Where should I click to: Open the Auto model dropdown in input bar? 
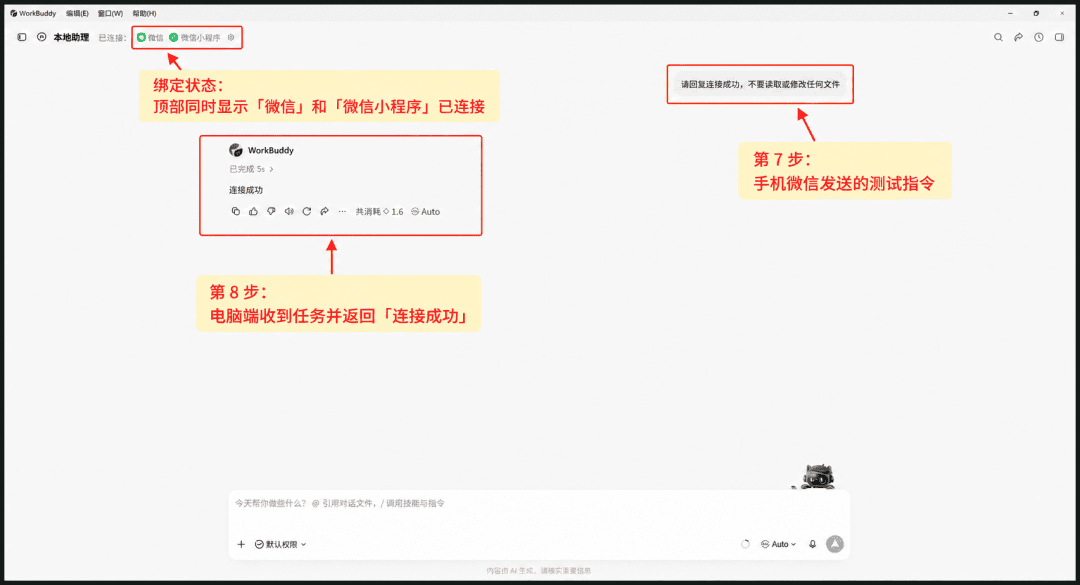click(778, 544)
